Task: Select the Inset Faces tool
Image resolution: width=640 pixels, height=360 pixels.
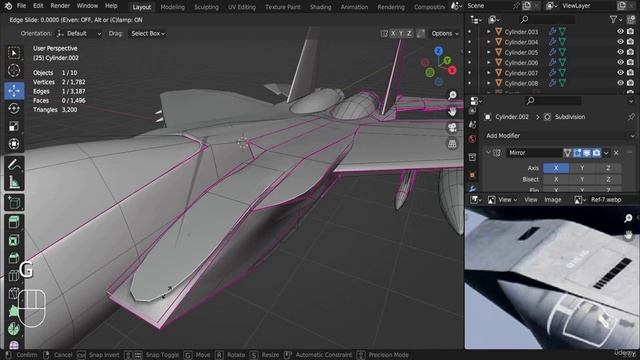Action: [14, 240]
